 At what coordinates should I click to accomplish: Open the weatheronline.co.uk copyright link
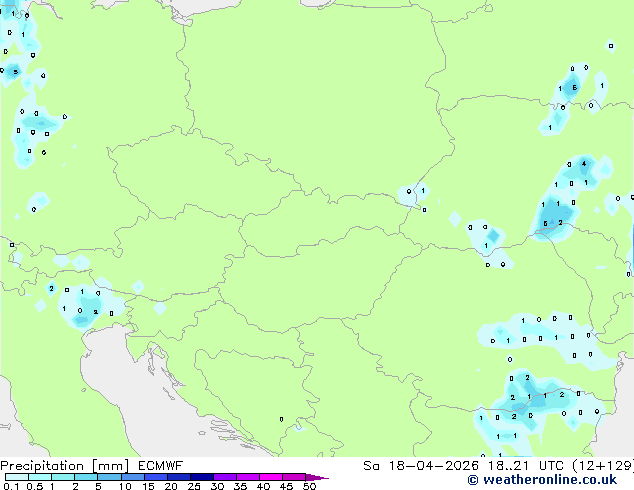coord(542,480)
